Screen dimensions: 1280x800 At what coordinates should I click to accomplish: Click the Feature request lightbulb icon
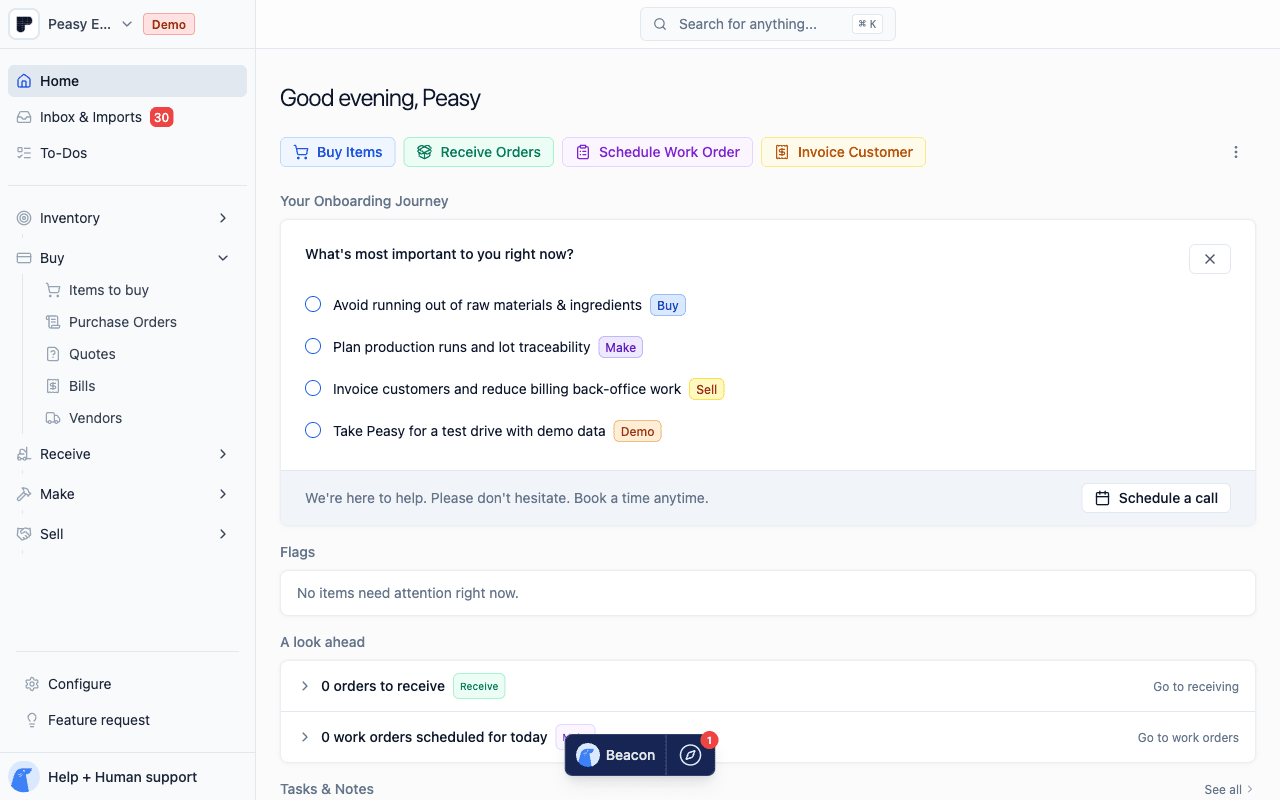[32, 720]
